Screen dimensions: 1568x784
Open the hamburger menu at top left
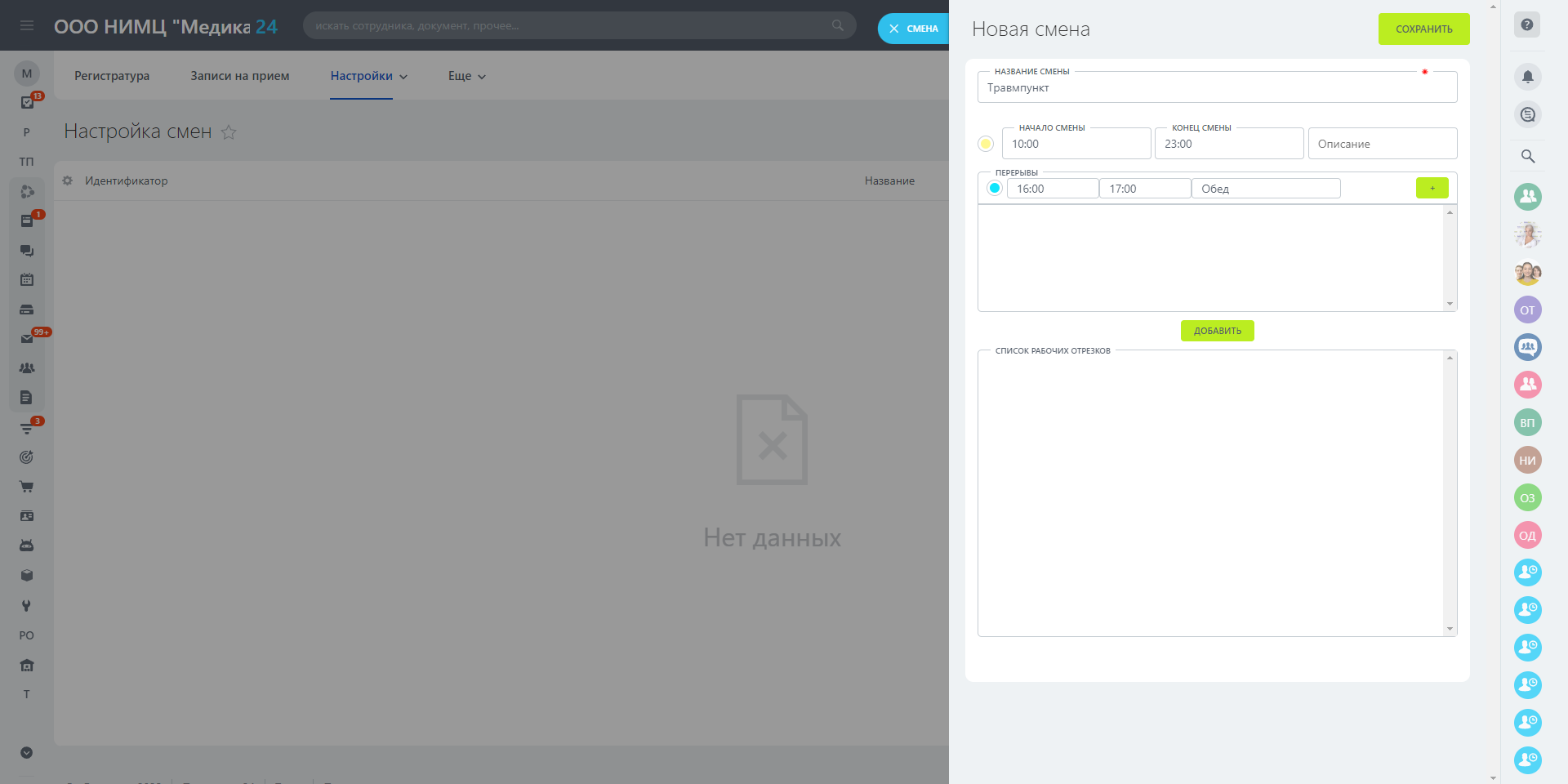(27, 26)
